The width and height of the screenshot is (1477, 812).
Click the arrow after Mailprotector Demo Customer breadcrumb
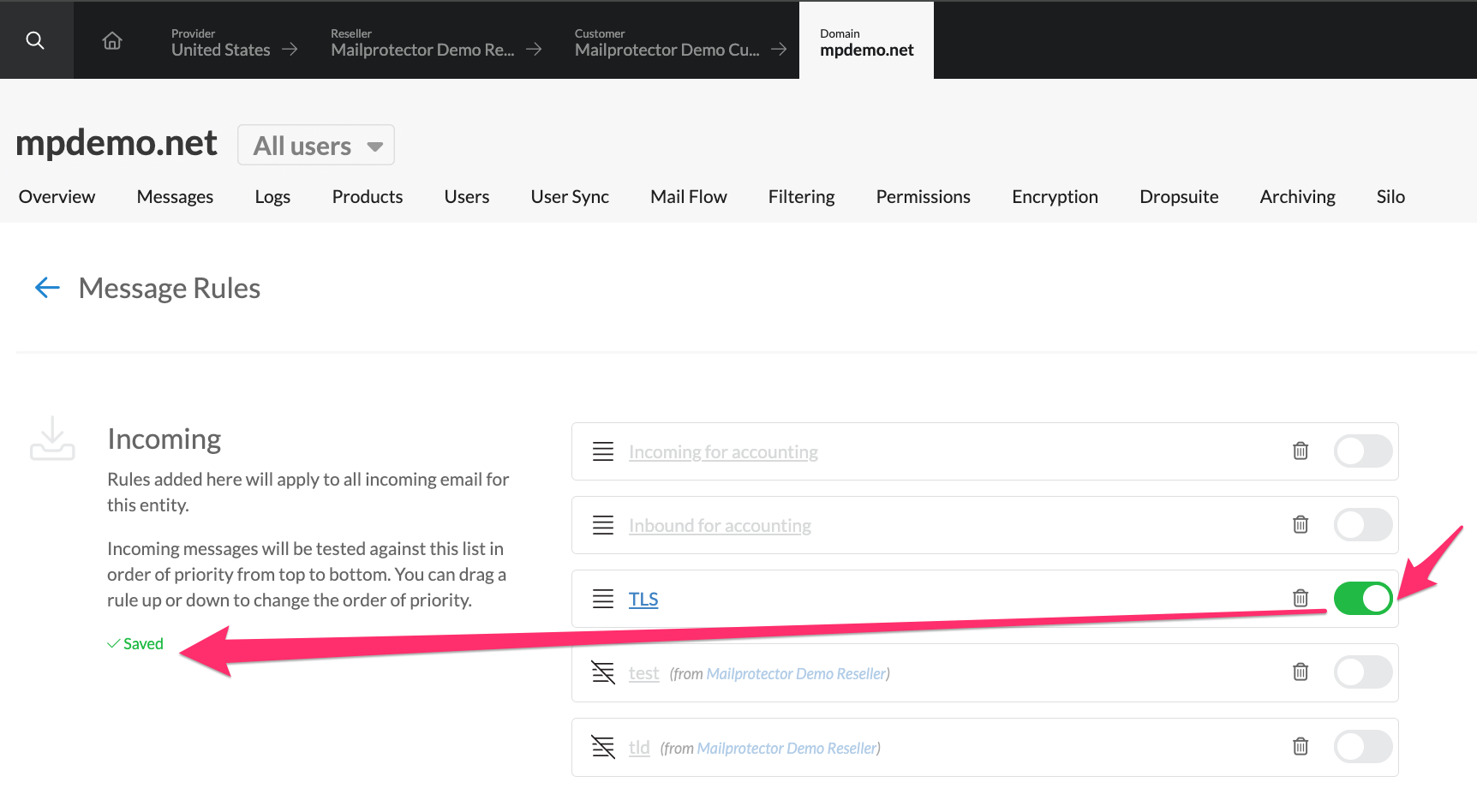(x=778, y=49)
